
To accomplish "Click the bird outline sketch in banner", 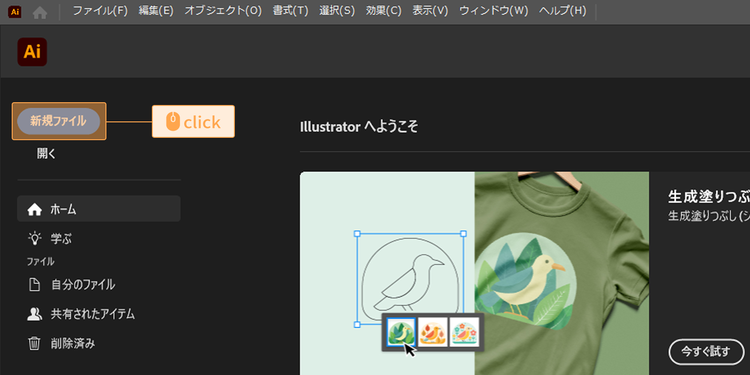I will tap(410, 279).
